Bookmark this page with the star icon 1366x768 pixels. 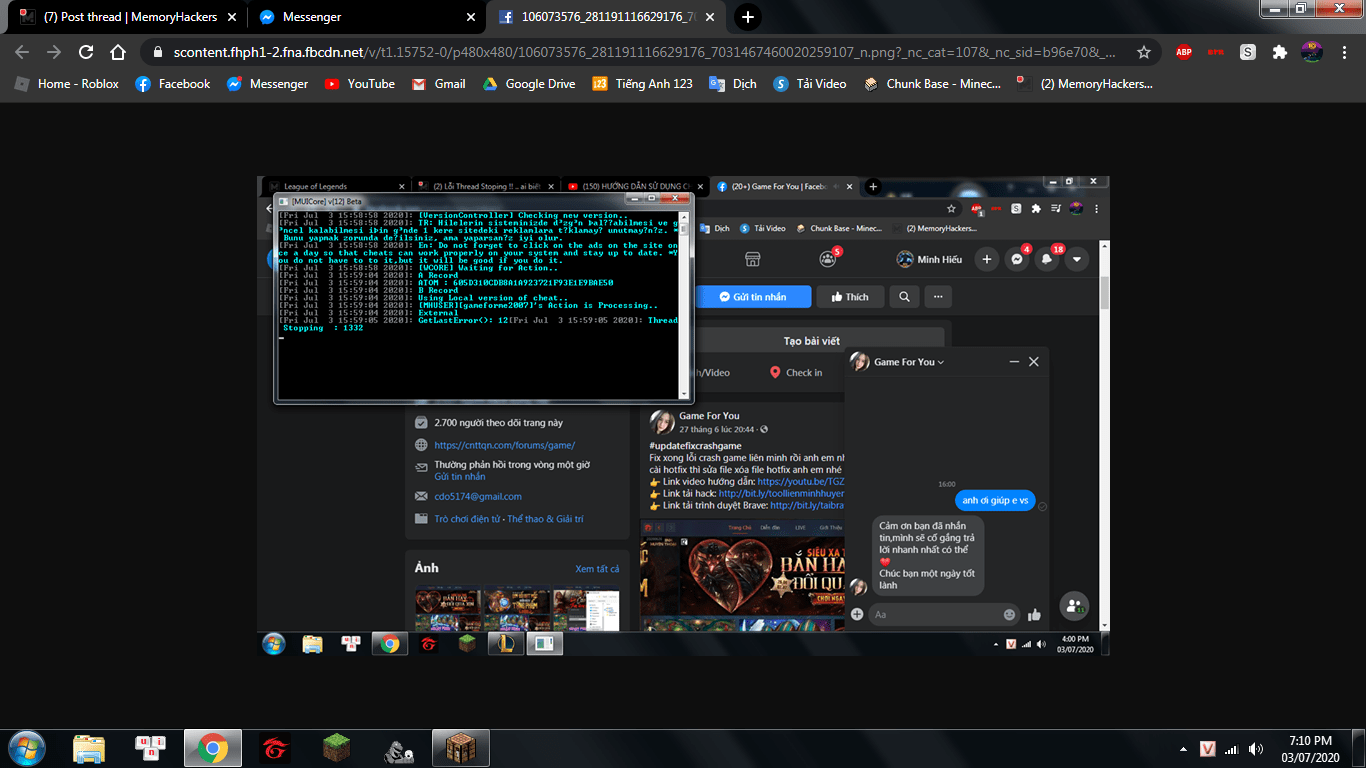tap(1144, 52)
